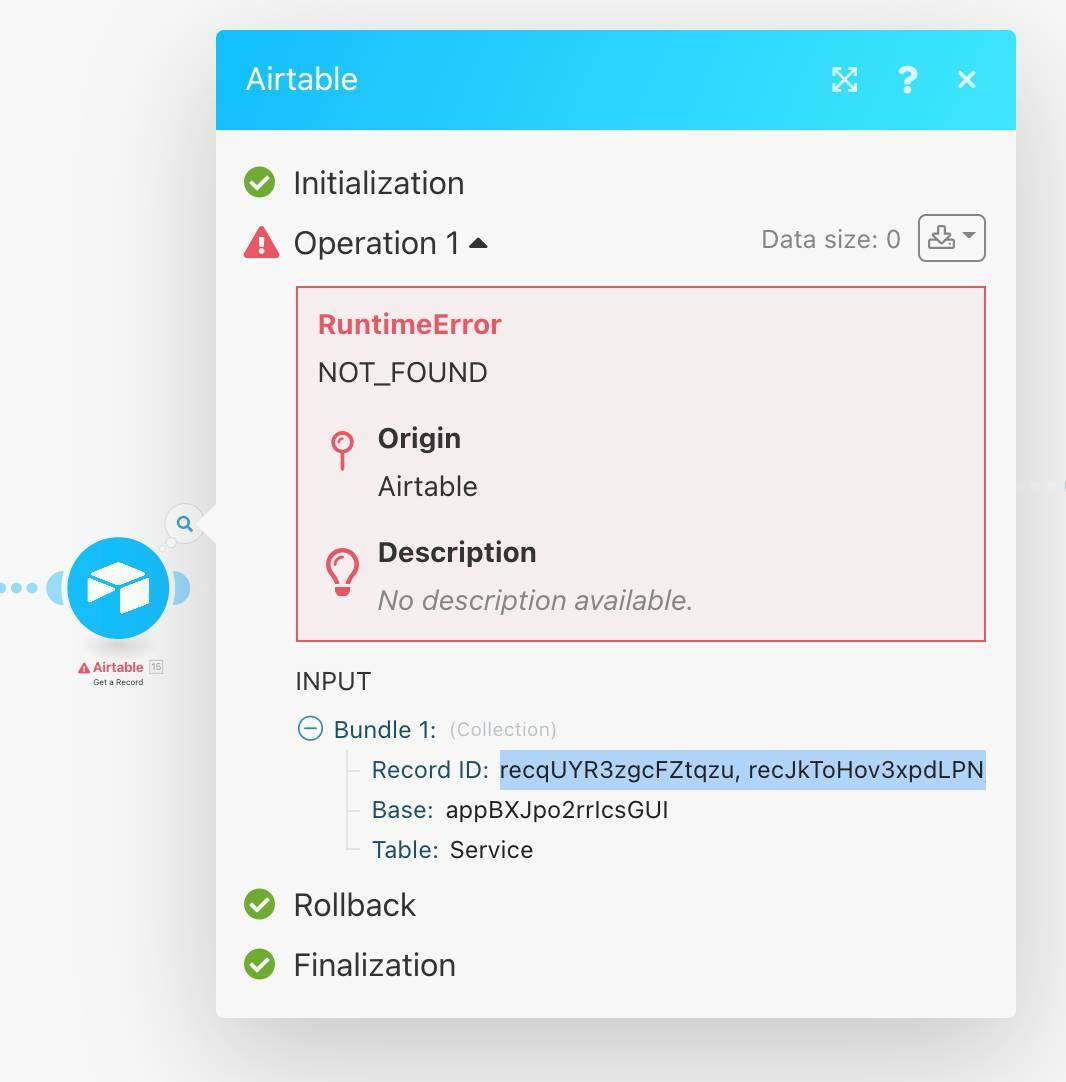Open the magnifier inspect bubble icon

[x=184, y=524]
